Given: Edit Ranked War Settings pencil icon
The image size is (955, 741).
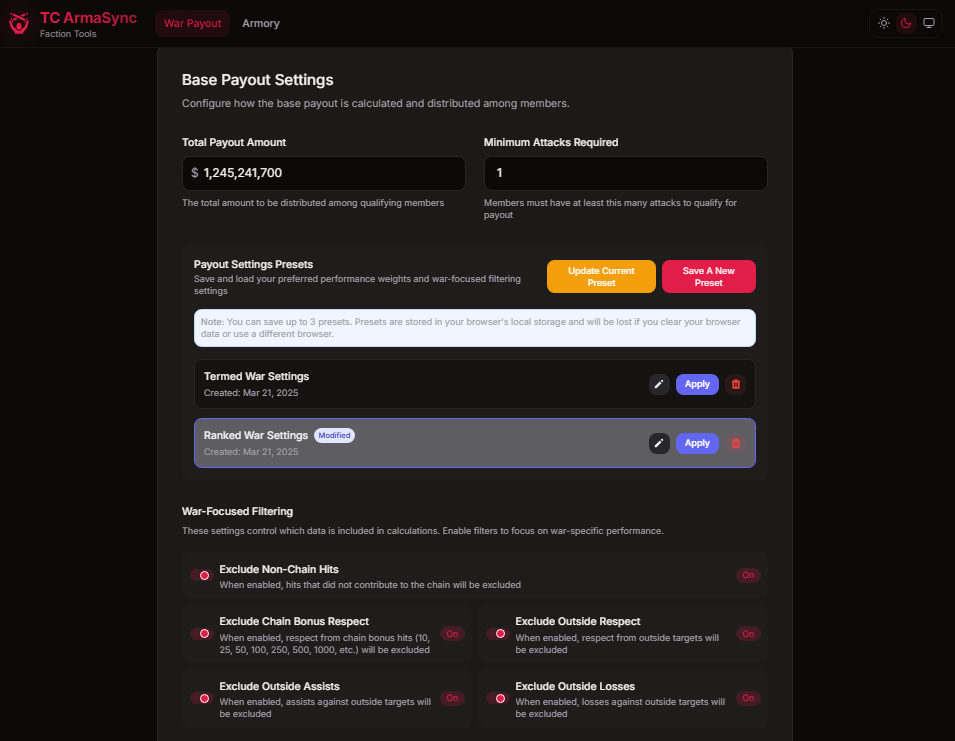Looking at the screenshot, I should (x=659, y=443).
